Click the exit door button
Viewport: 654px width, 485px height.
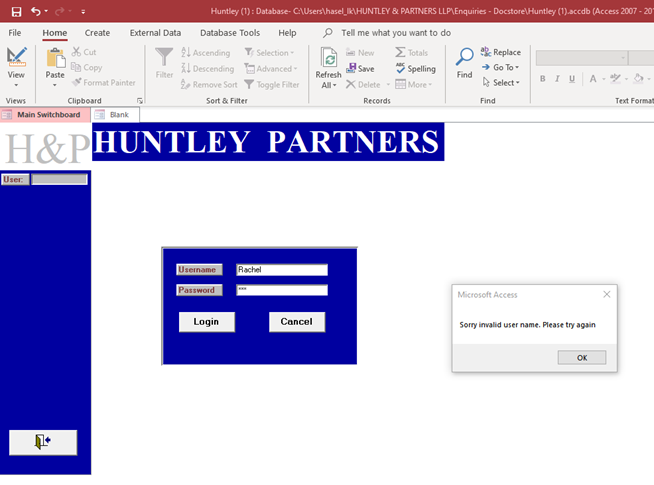coord(43,442)
